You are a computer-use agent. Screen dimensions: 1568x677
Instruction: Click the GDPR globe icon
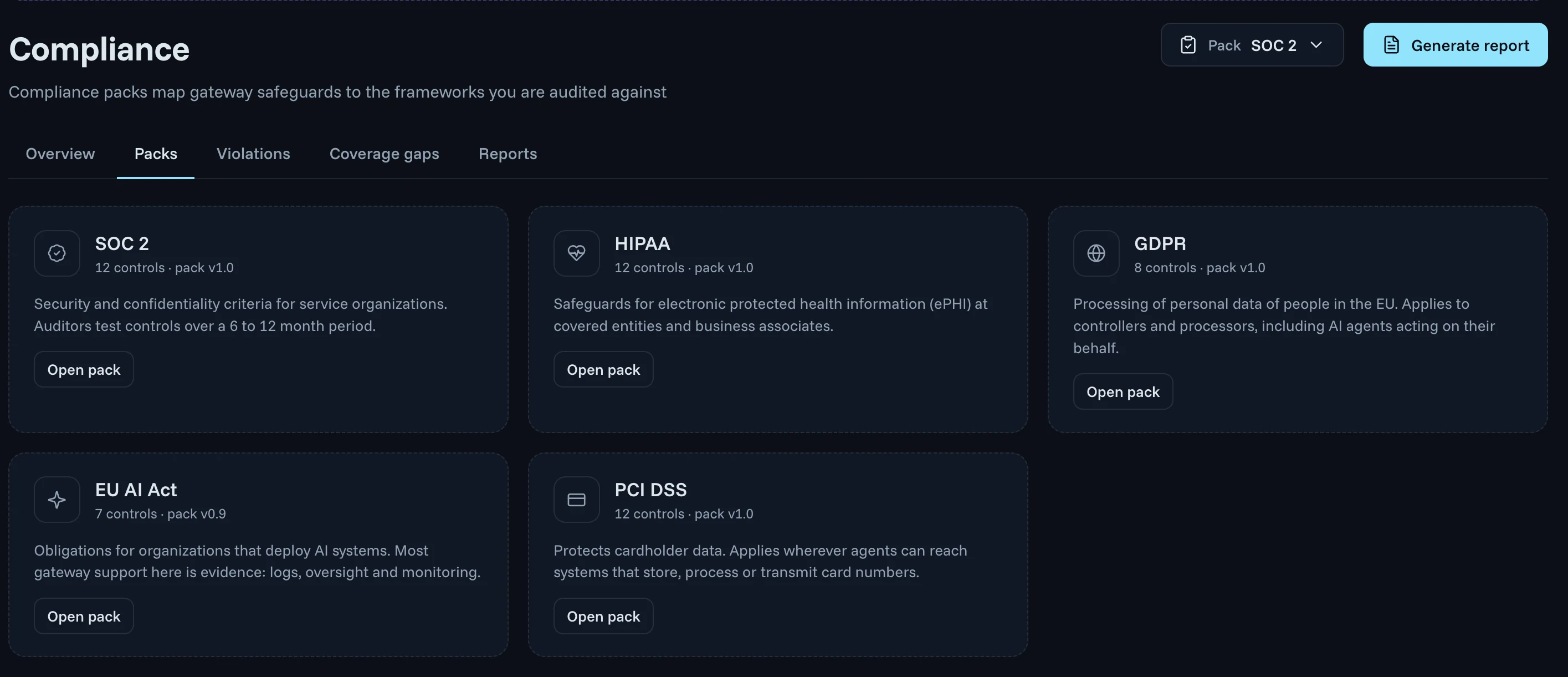pos(1095,253)
